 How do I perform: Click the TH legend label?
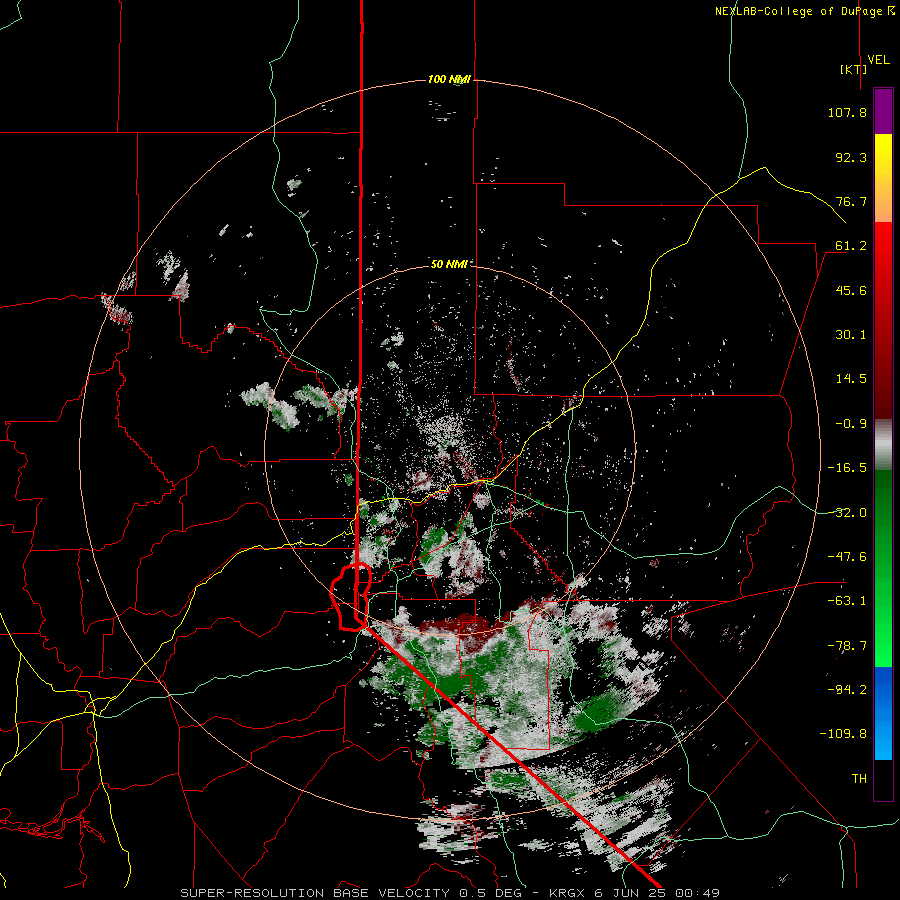point(859,779)
